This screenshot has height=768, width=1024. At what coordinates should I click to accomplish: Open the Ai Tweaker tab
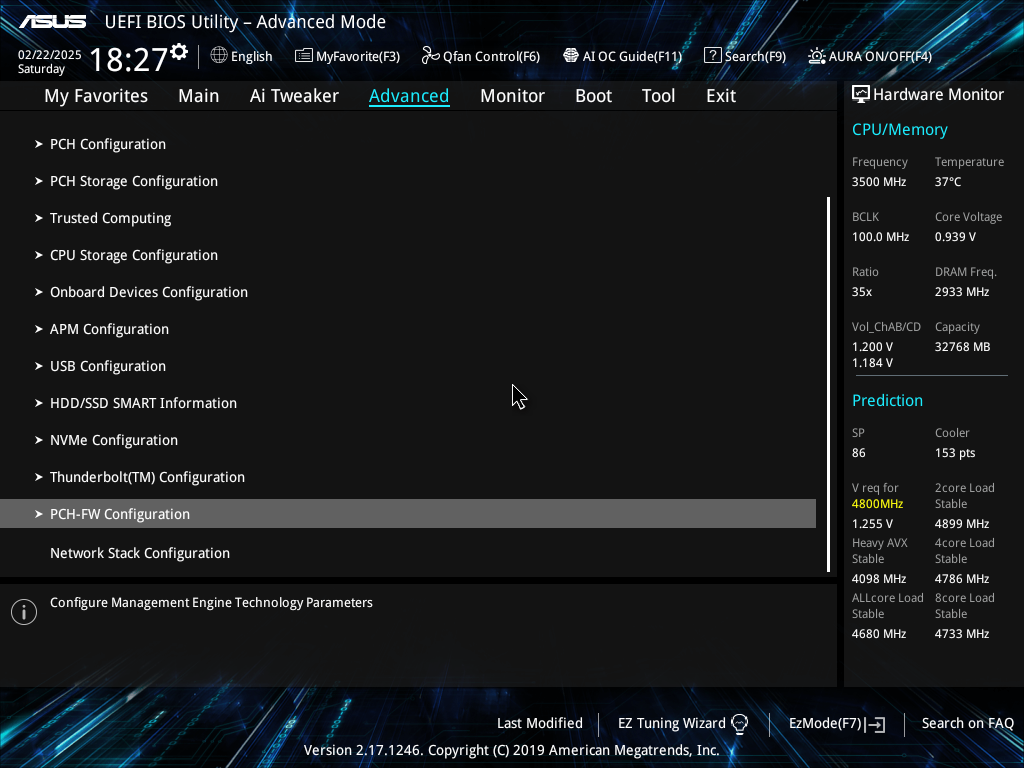[294, 96]
